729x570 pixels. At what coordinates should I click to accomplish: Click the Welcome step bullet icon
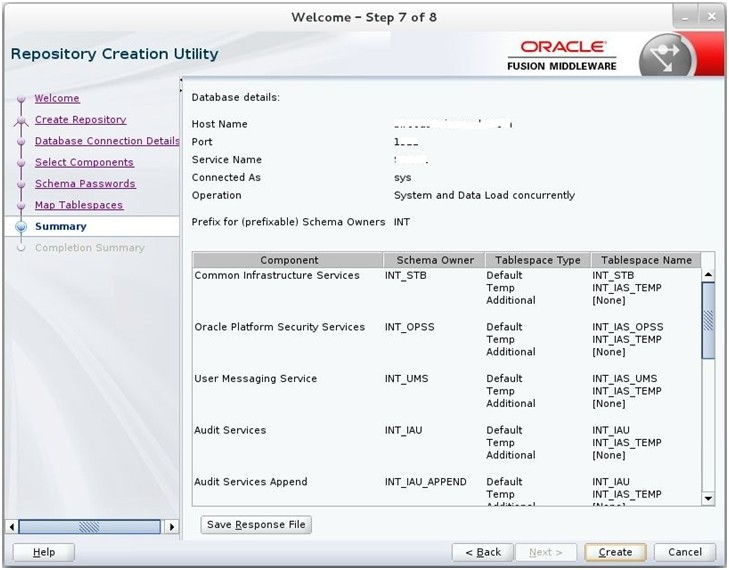tap(21, 99)
